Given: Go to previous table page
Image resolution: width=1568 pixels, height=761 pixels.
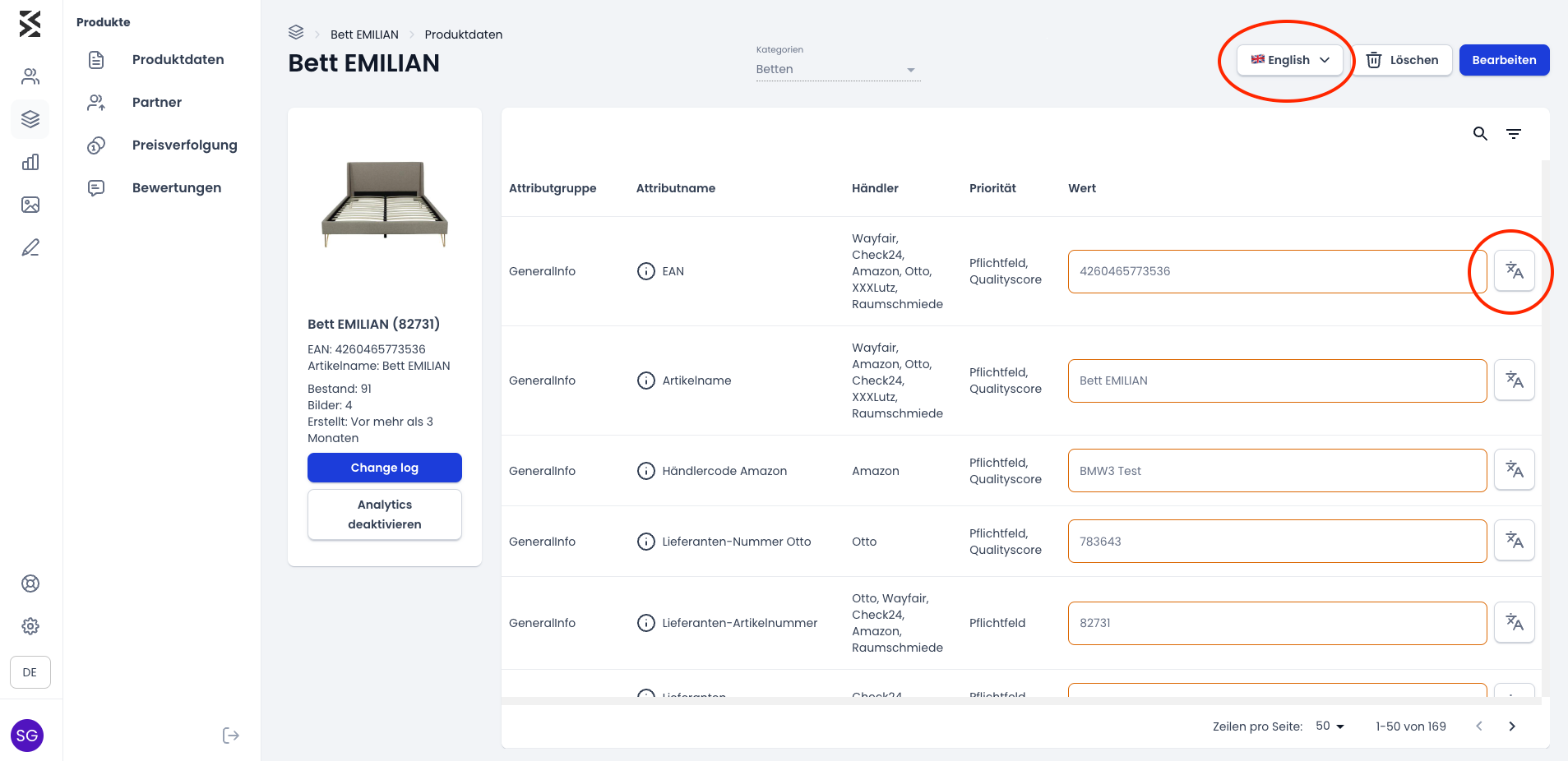Looking at the screenshot, I should point(1479,726).
